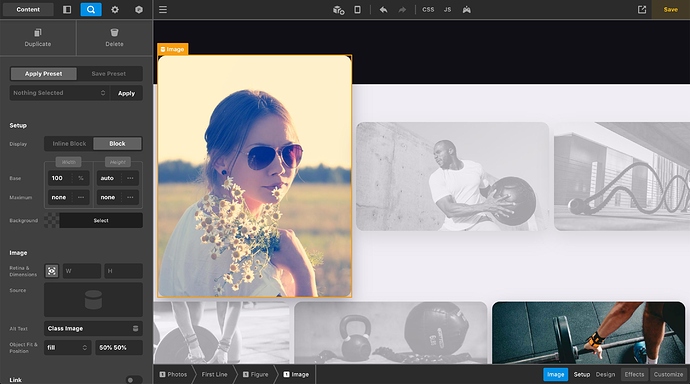Select the kettlebell photo
Viewport: 690px width, 384px height.
[x=391, y=333]
